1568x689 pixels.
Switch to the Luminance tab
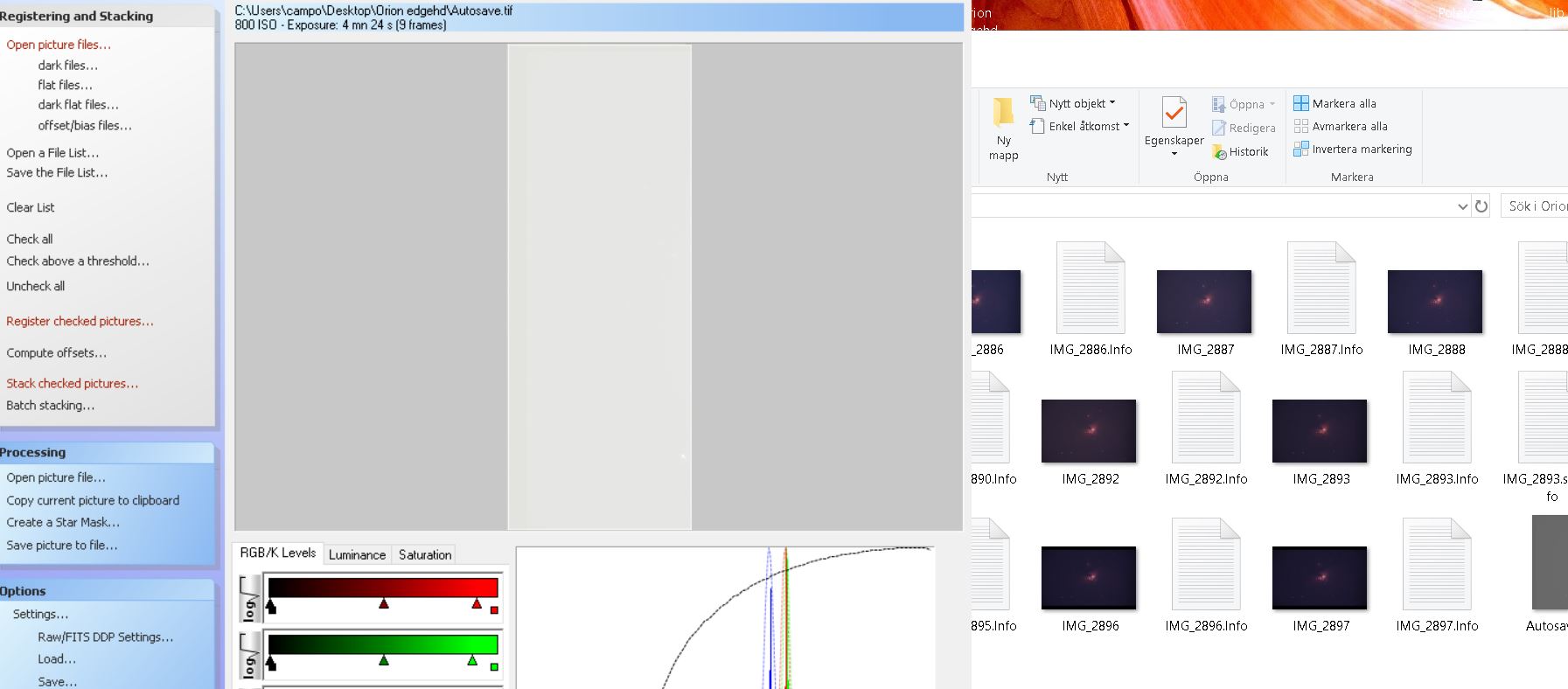(x=357, y=554)
